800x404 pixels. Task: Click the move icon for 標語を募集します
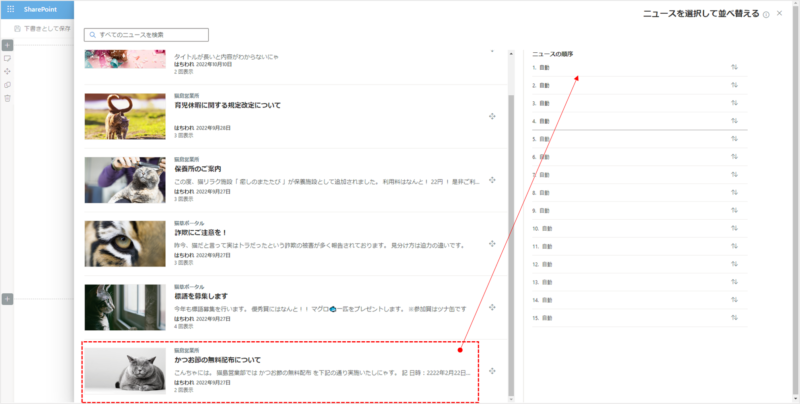[x=493, y=308]
